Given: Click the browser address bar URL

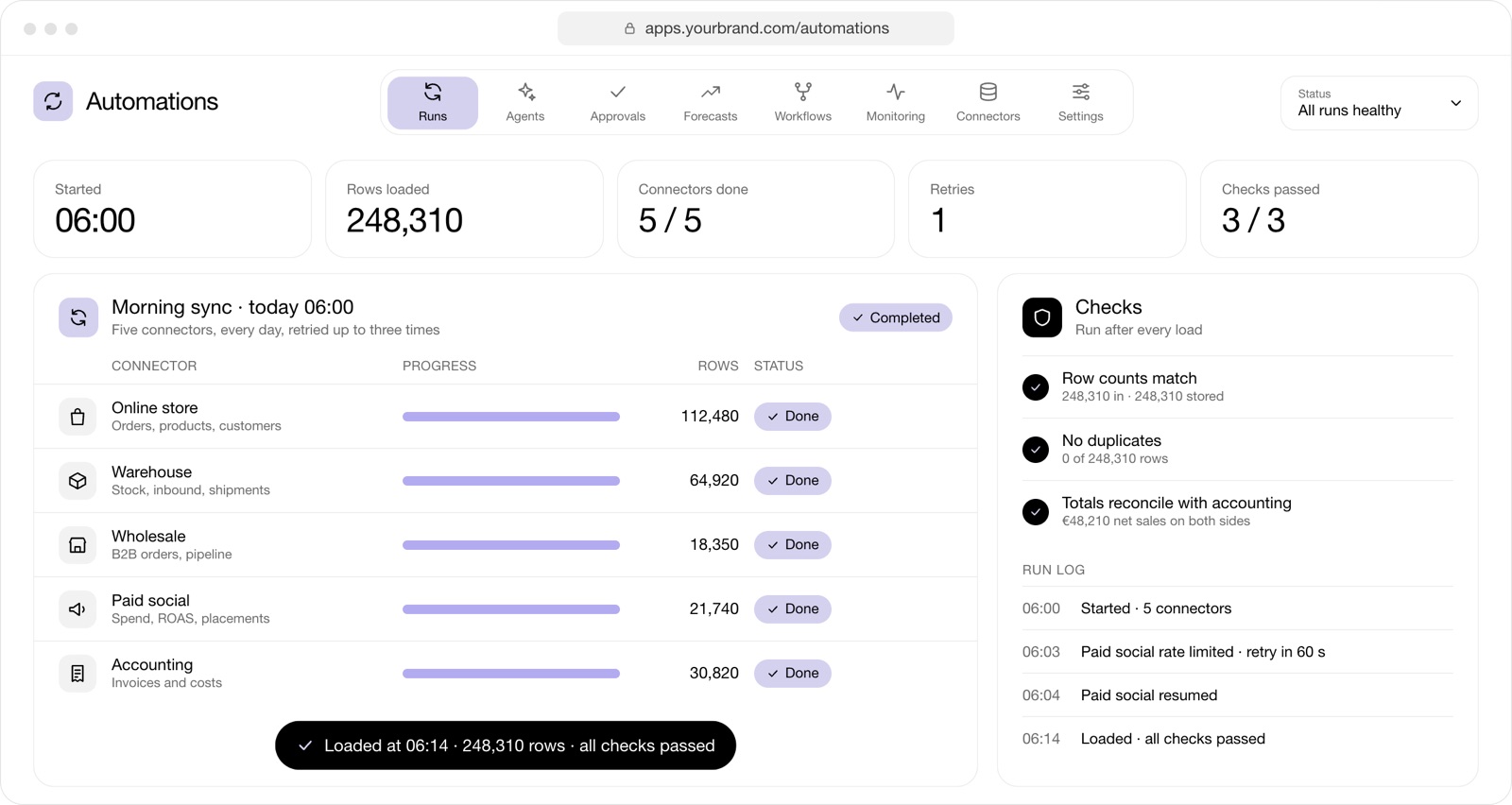Looking at the screenshot, I should (x=767, y=28).
